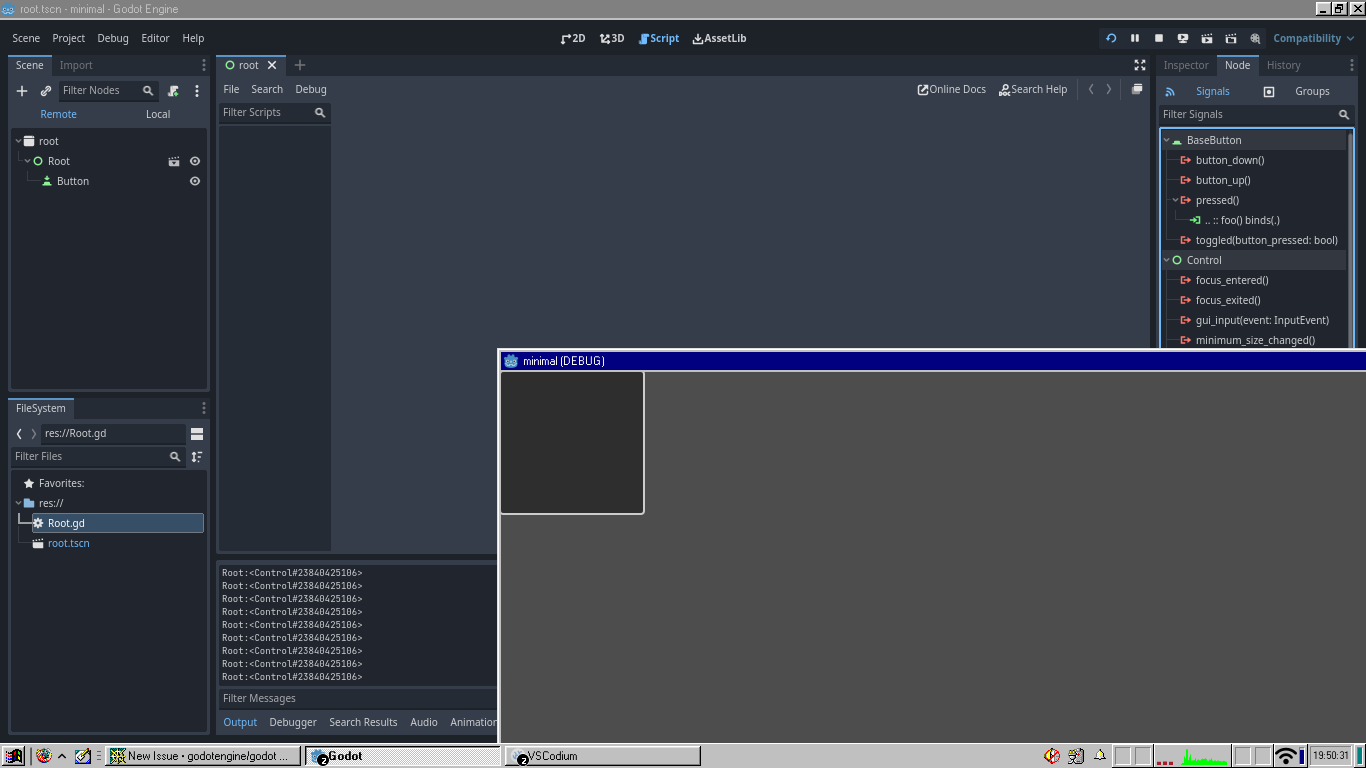
Task: Pause the running scene
Action: [x=1135, y=38]
